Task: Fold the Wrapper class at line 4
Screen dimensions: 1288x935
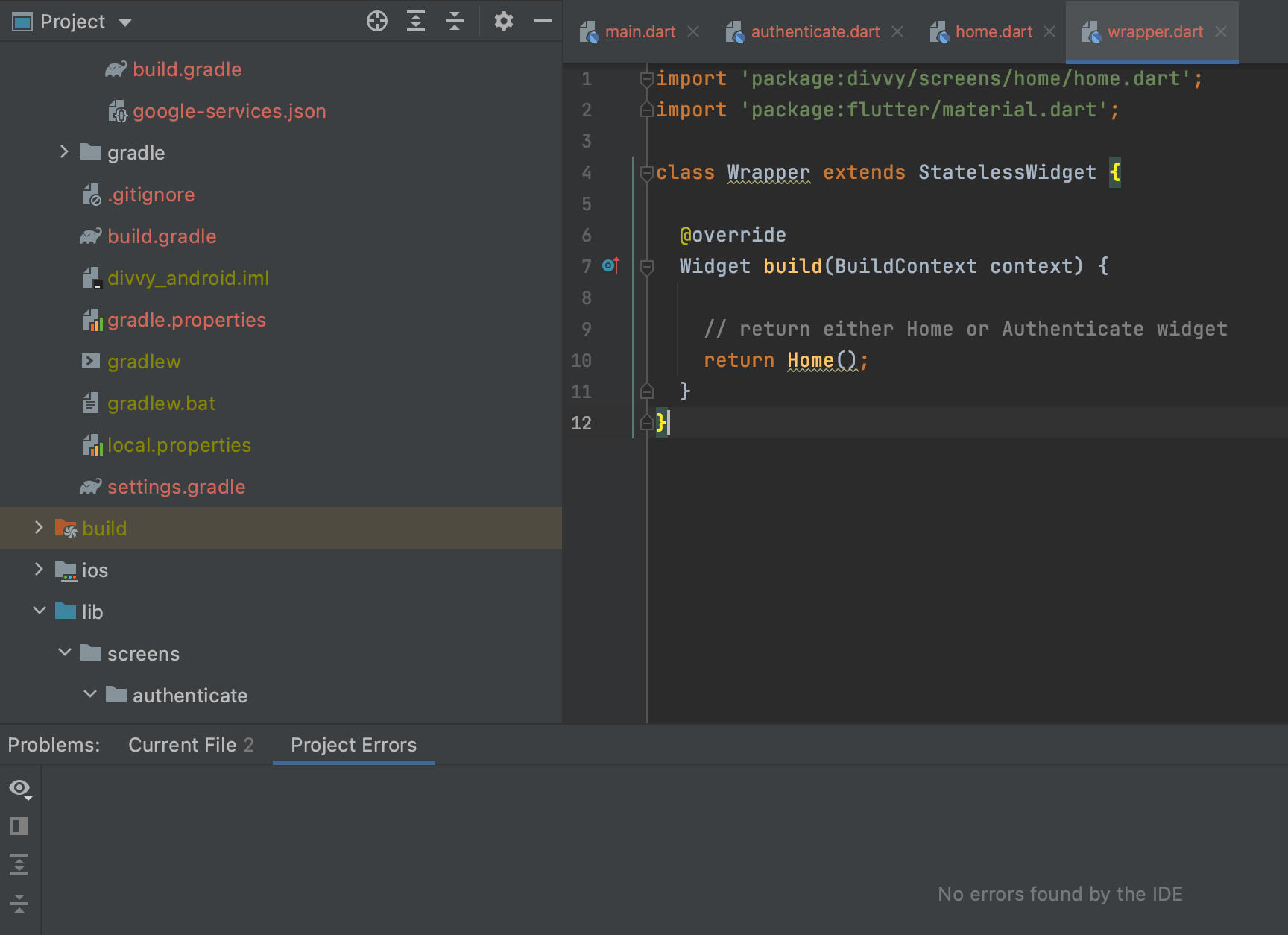Action: coord(646,173)
